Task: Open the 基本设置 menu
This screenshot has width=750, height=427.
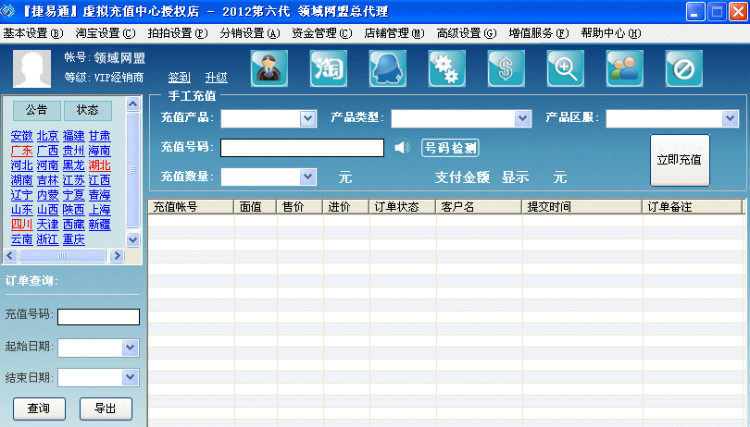Action: coord(33,33)
